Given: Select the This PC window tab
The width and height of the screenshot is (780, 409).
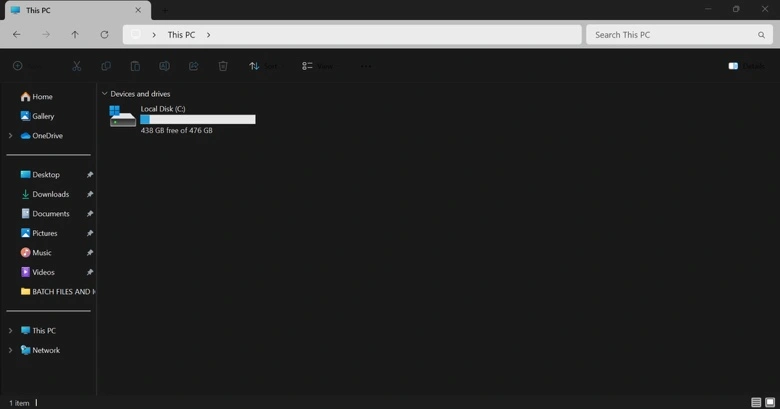Looking at the screenshot, I should (x=78, y=10).
